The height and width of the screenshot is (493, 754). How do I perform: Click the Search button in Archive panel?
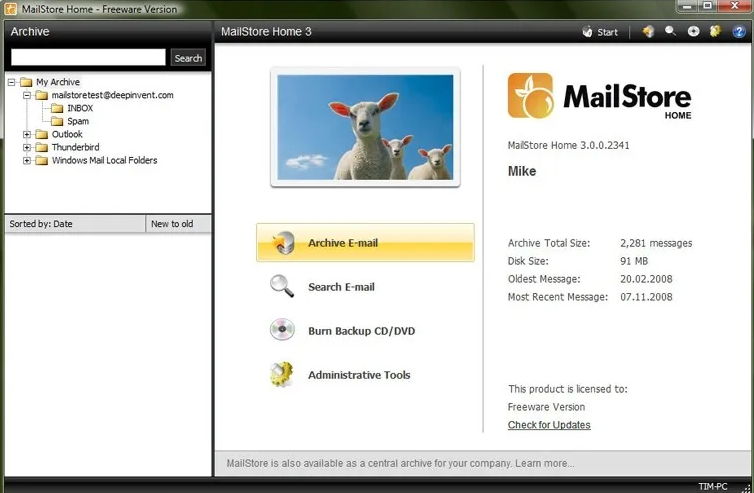pos(188,58)
